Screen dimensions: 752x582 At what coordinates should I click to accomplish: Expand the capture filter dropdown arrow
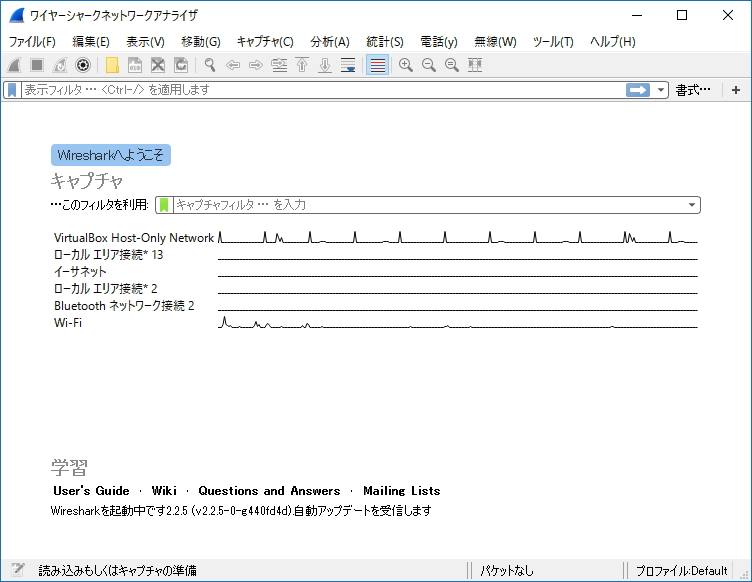coord(692,205)
